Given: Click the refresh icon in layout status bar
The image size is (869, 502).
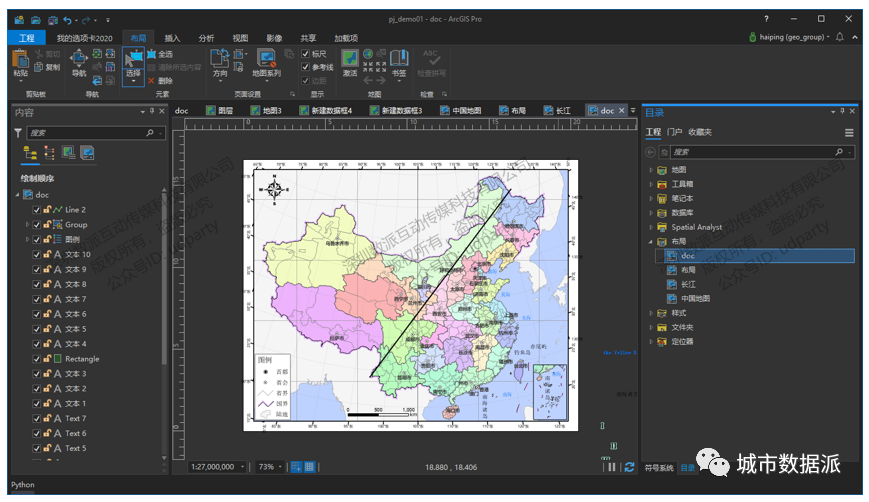Looking at the screenshot, I should [x=630, y=467].
